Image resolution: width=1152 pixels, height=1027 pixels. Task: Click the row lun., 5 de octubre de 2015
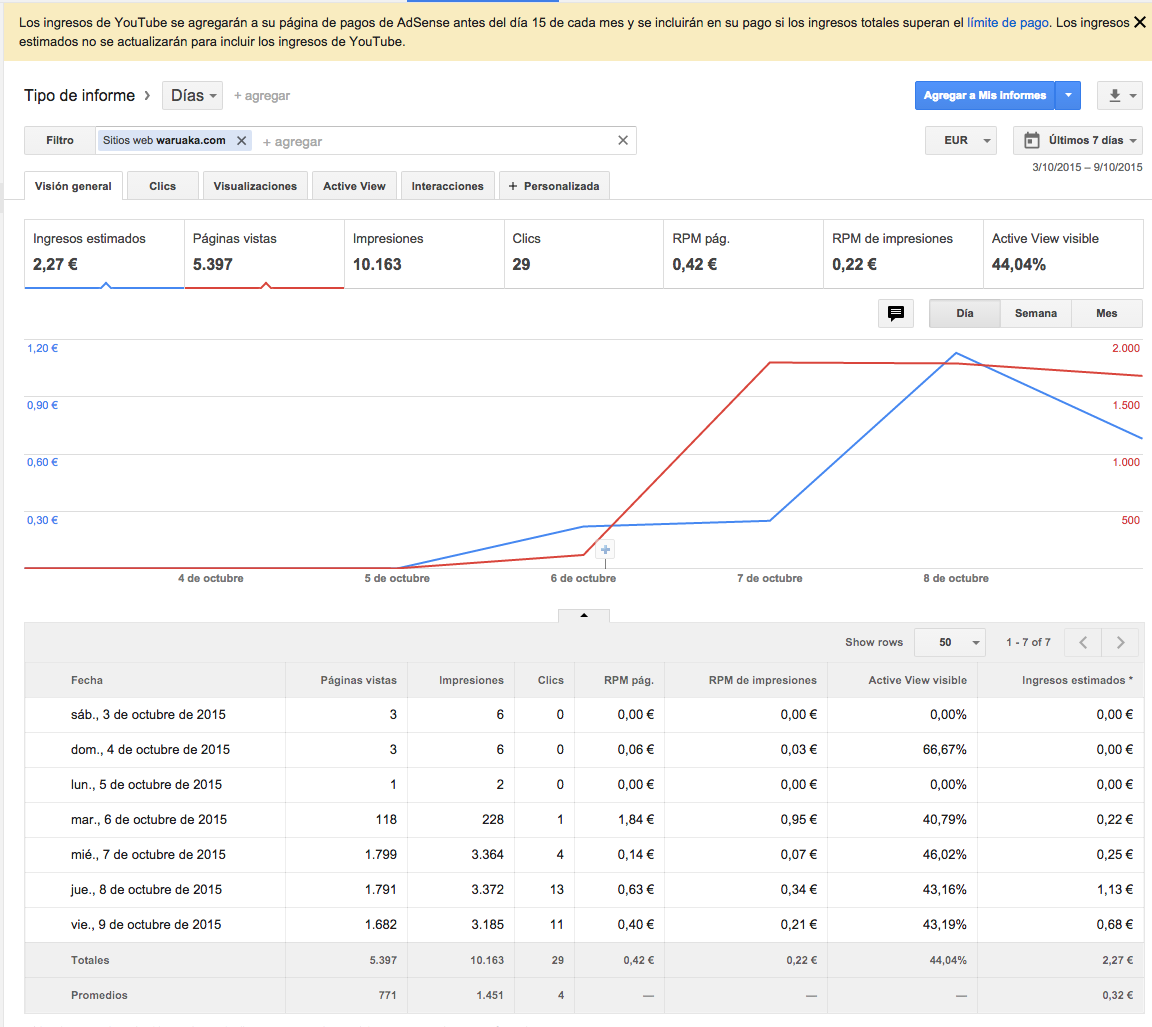pos(584,785)
